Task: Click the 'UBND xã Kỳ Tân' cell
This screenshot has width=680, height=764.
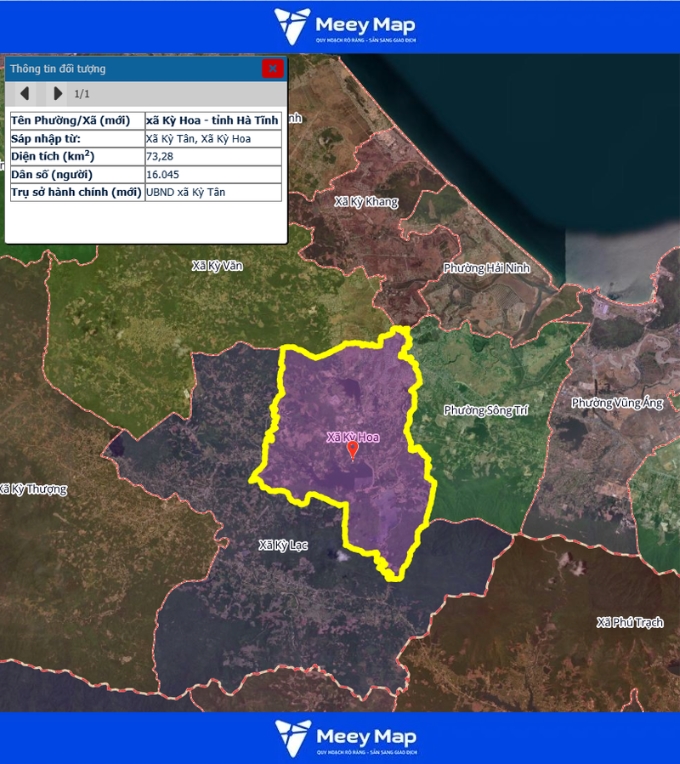Action: tap(212, 192)
